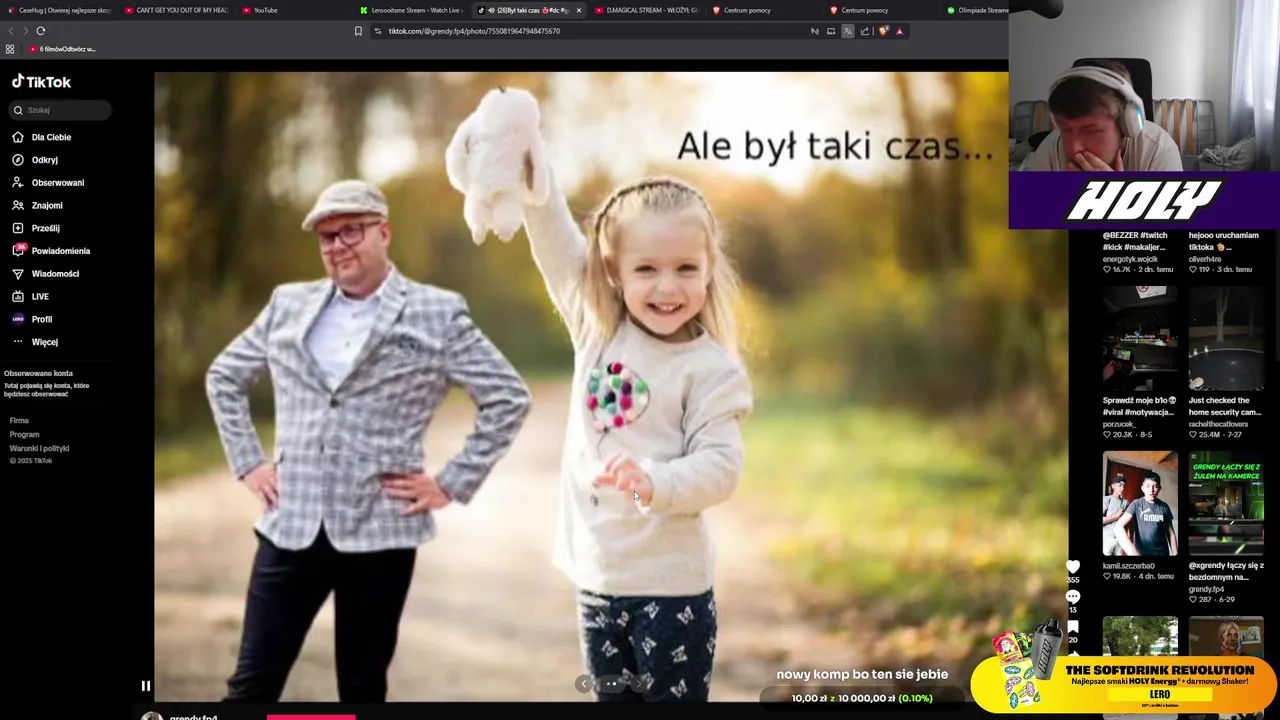Open Obserwowani in the sidebar
This screenshot has height=720, width=1280.
[58, 183]
